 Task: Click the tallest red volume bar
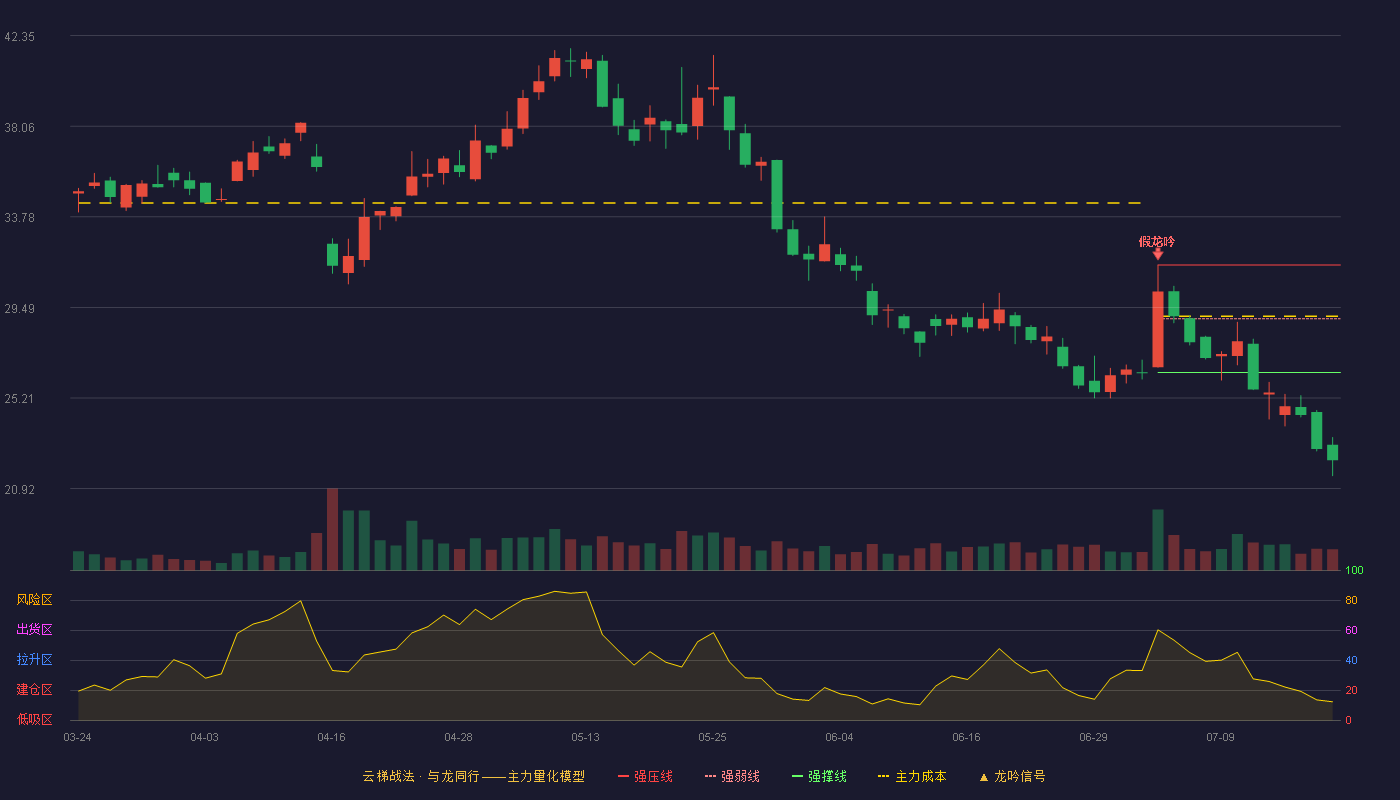[332, 529]
